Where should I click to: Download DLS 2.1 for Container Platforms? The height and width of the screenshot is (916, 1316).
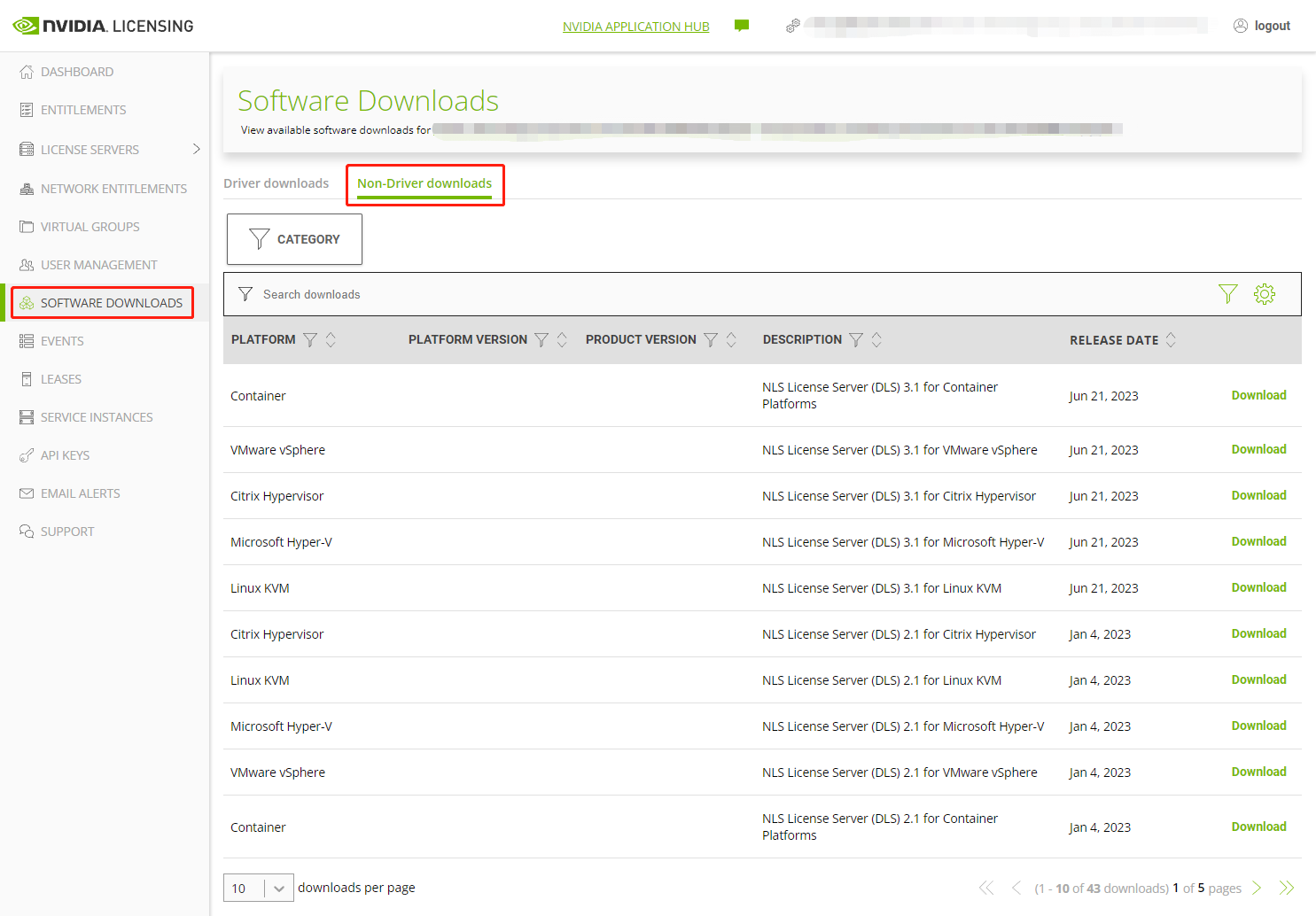1258,827
